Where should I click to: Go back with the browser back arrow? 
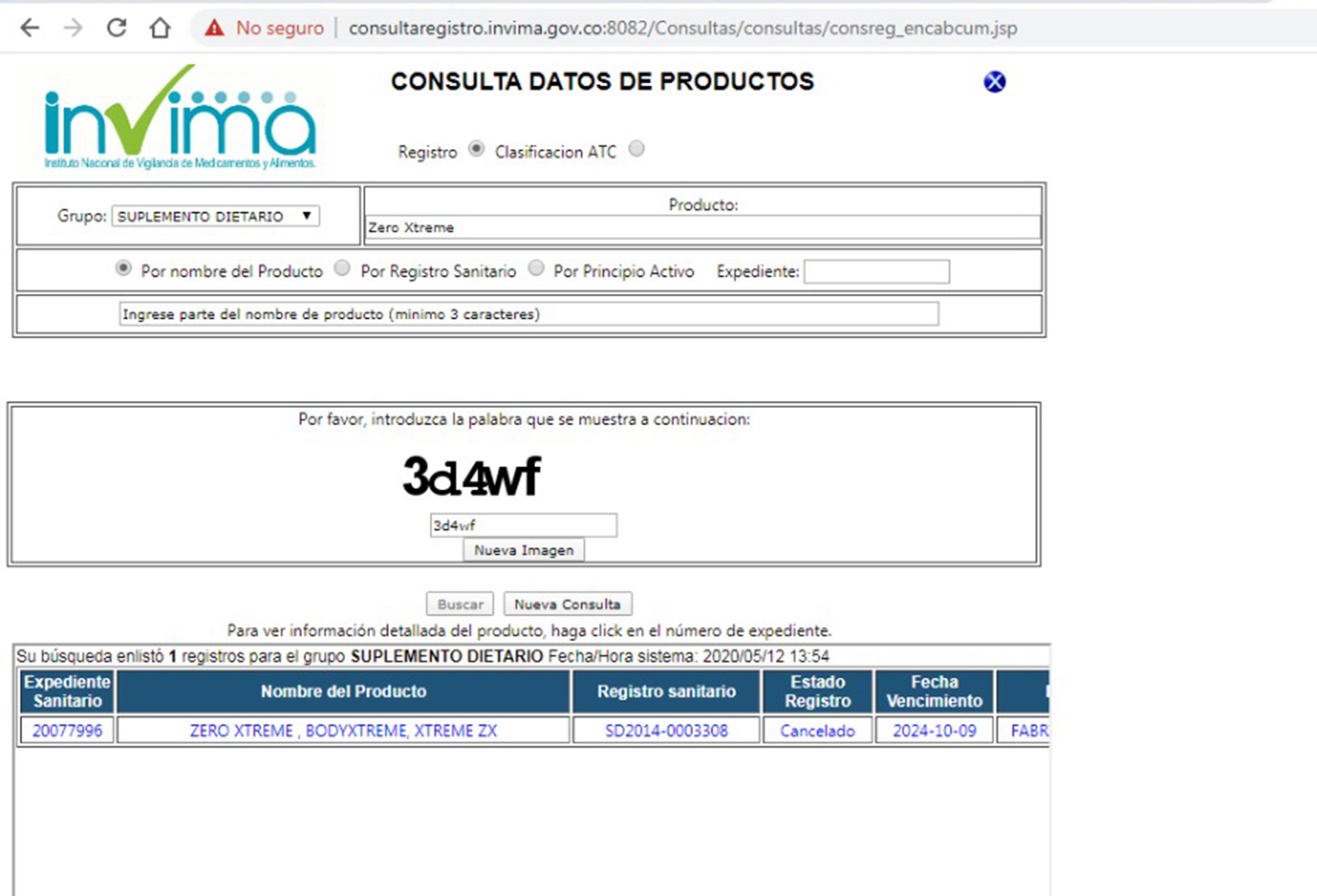tap(30, 28)
